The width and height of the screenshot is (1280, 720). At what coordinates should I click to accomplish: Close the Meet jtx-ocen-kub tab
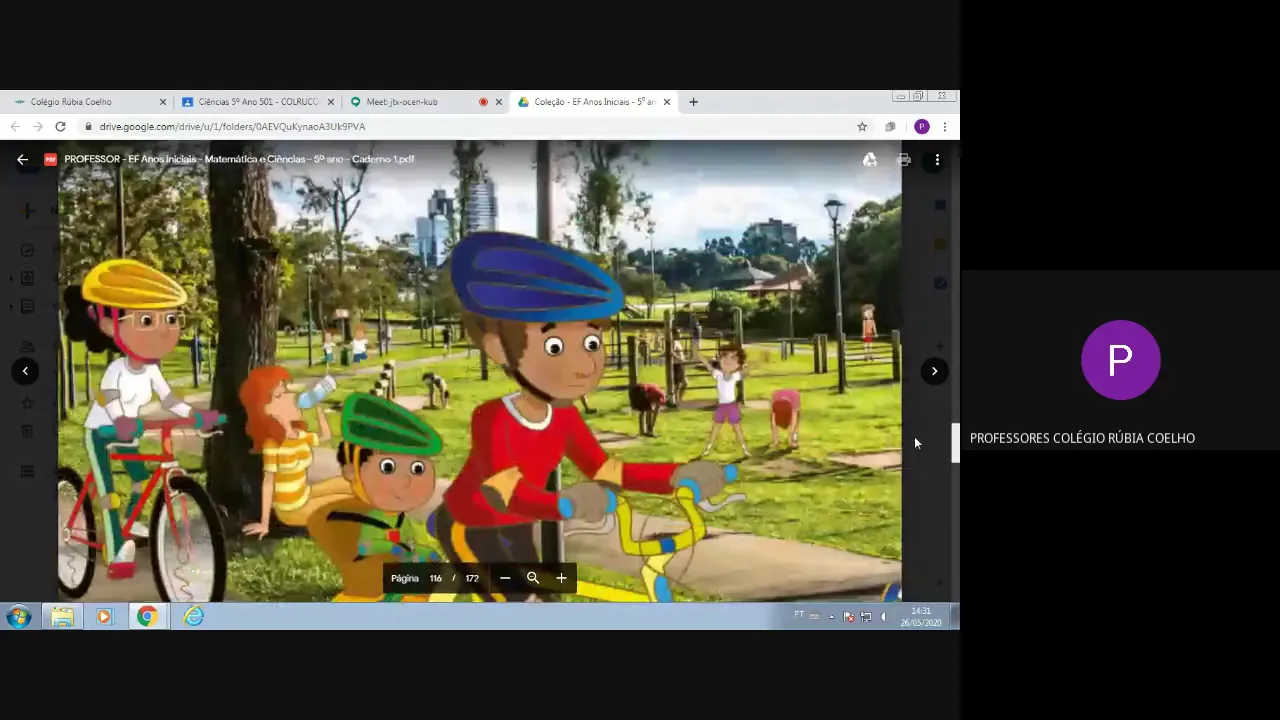tap(499, 102)
